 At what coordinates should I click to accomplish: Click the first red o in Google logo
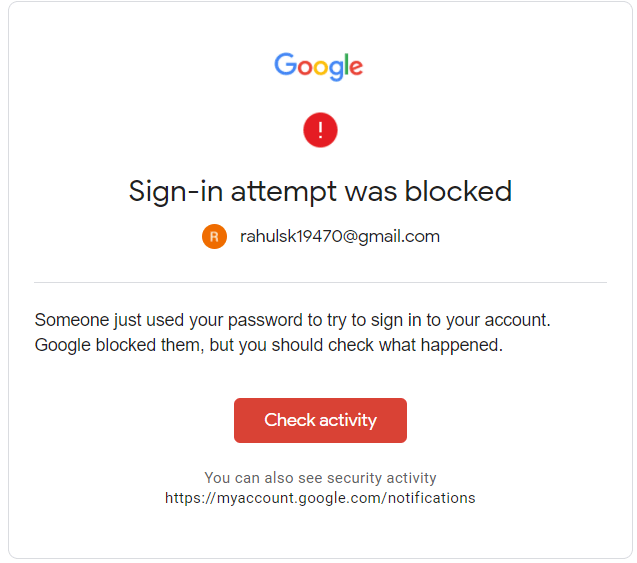tap(304, 69)
